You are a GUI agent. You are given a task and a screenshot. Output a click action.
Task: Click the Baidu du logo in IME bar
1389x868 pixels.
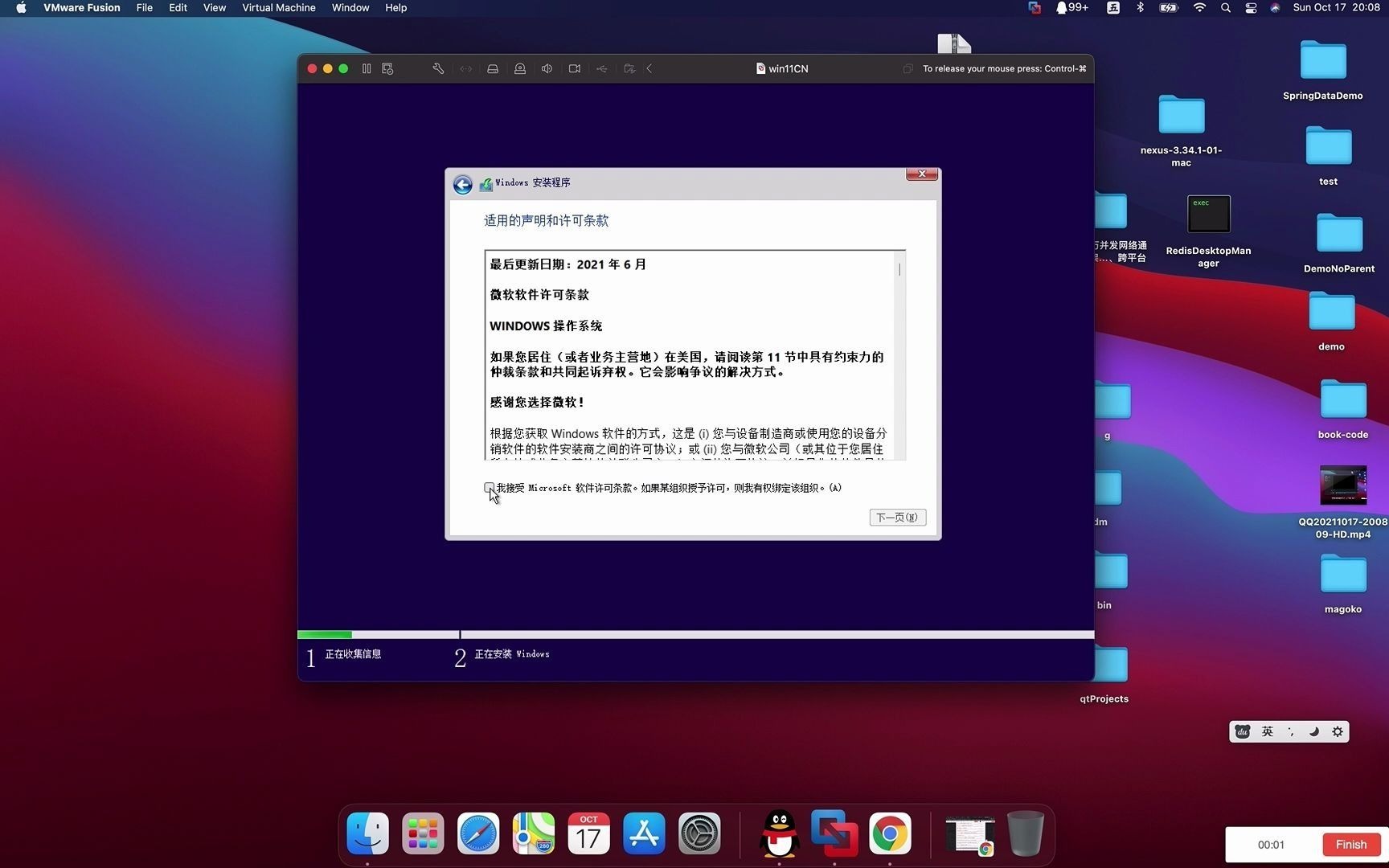[x=1243, y=731]
